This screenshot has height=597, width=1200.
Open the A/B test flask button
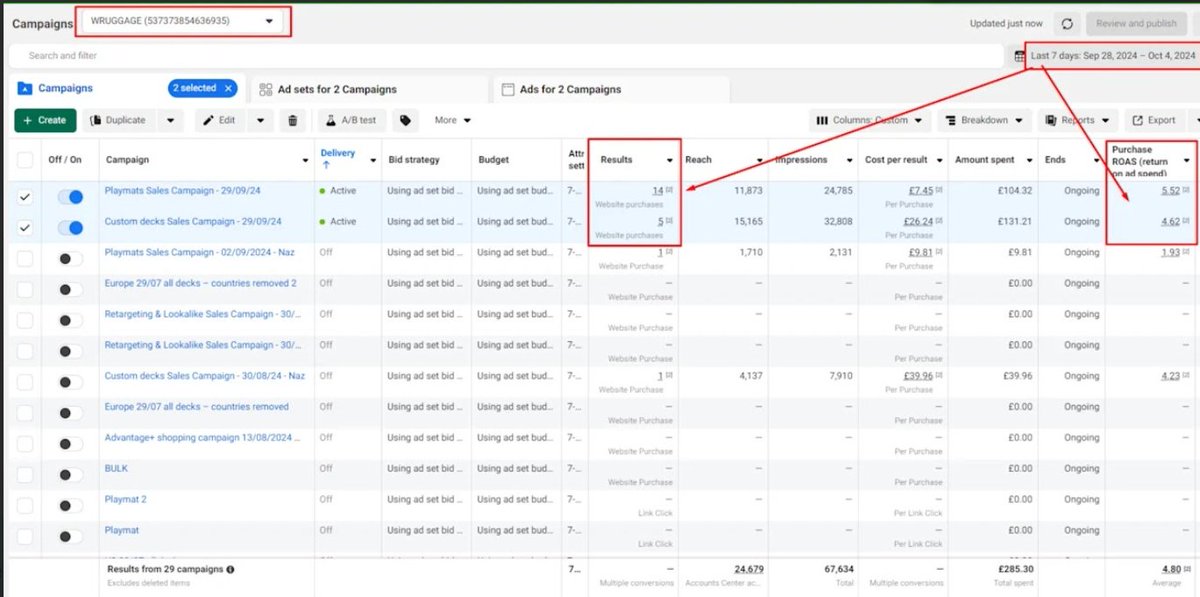point(352,120)
